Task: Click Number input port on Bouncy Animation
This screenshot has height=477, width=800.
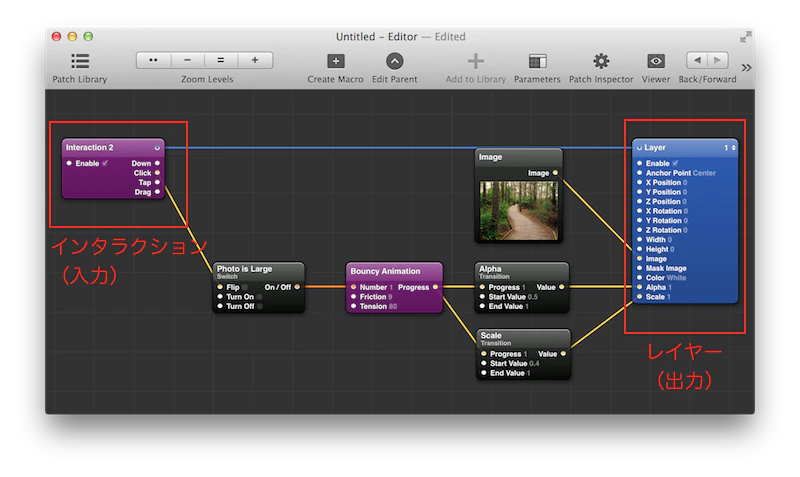Action: point(353,287)
